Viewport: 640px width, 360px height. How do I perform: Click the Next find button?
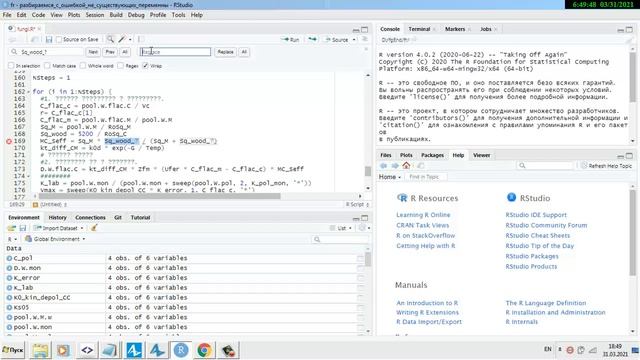[x=93, y=52]
